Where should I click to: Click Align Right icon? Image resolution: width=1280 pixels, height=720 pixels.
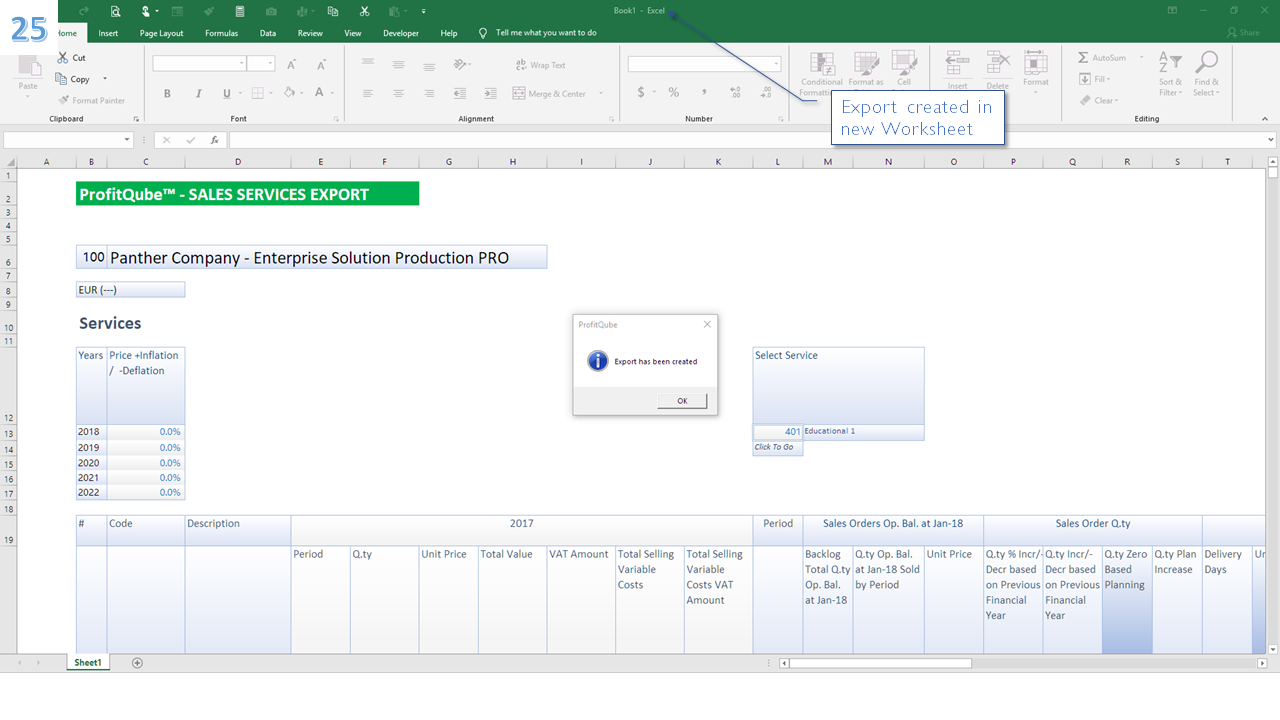tap(429, 93)
